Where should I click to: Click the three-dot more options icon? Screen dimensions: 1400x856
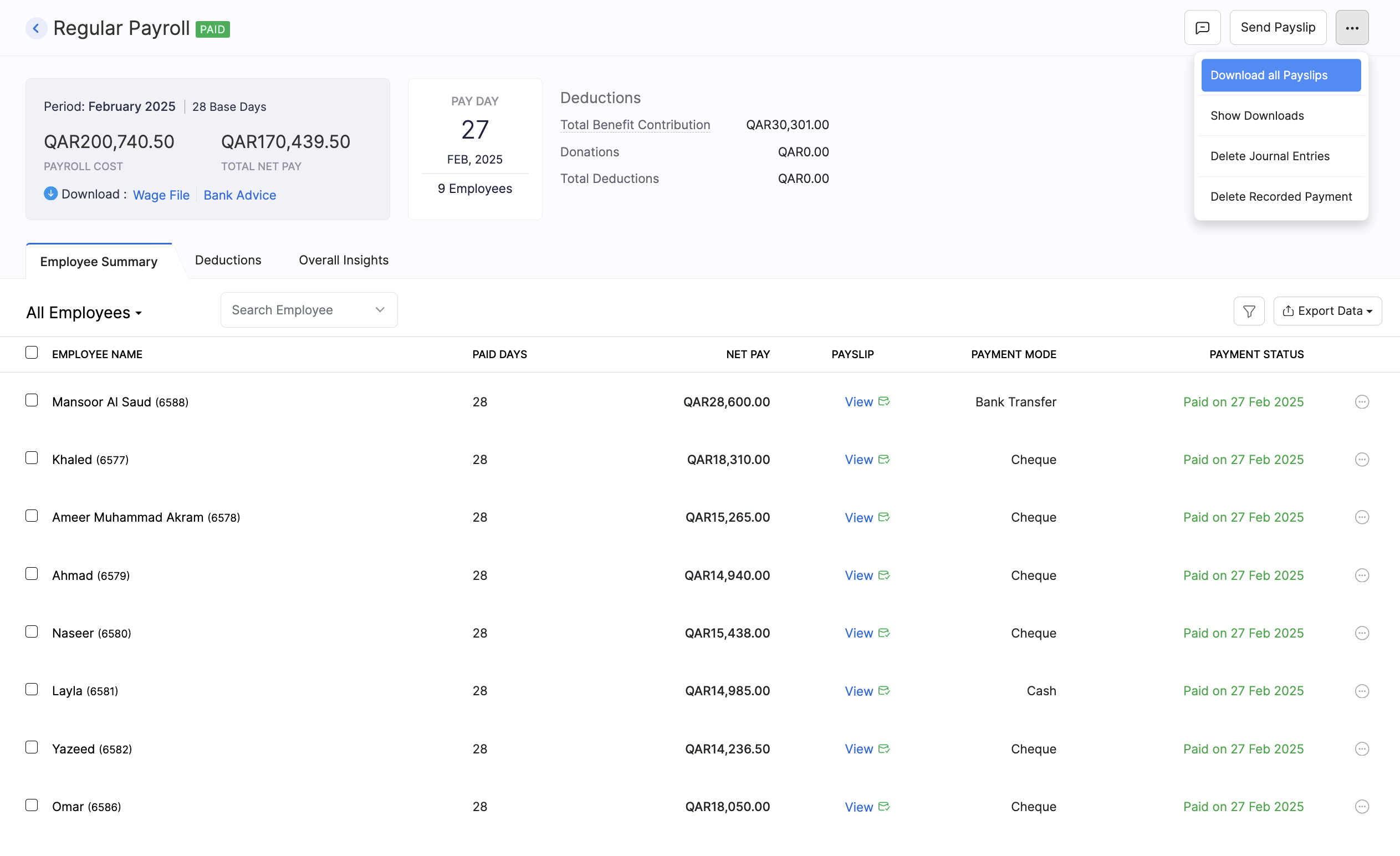coord(1352,27)
